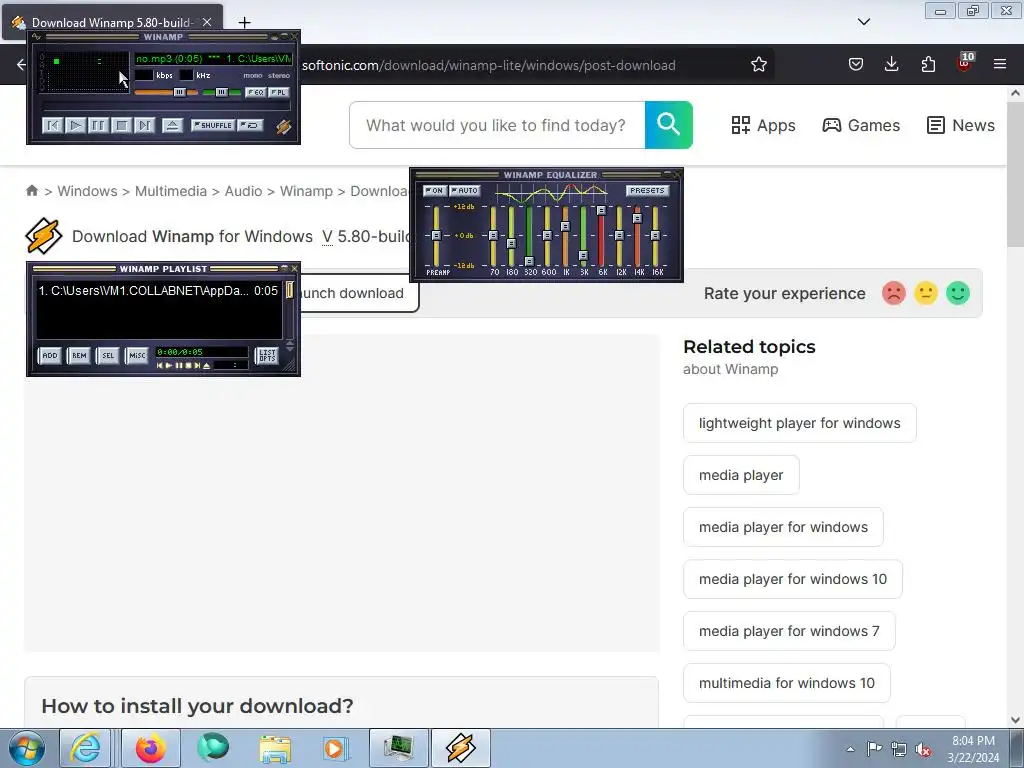Click the 16K equalizer band slider
The height and width of the screenshot is (768, 1024).
point(655,235)
